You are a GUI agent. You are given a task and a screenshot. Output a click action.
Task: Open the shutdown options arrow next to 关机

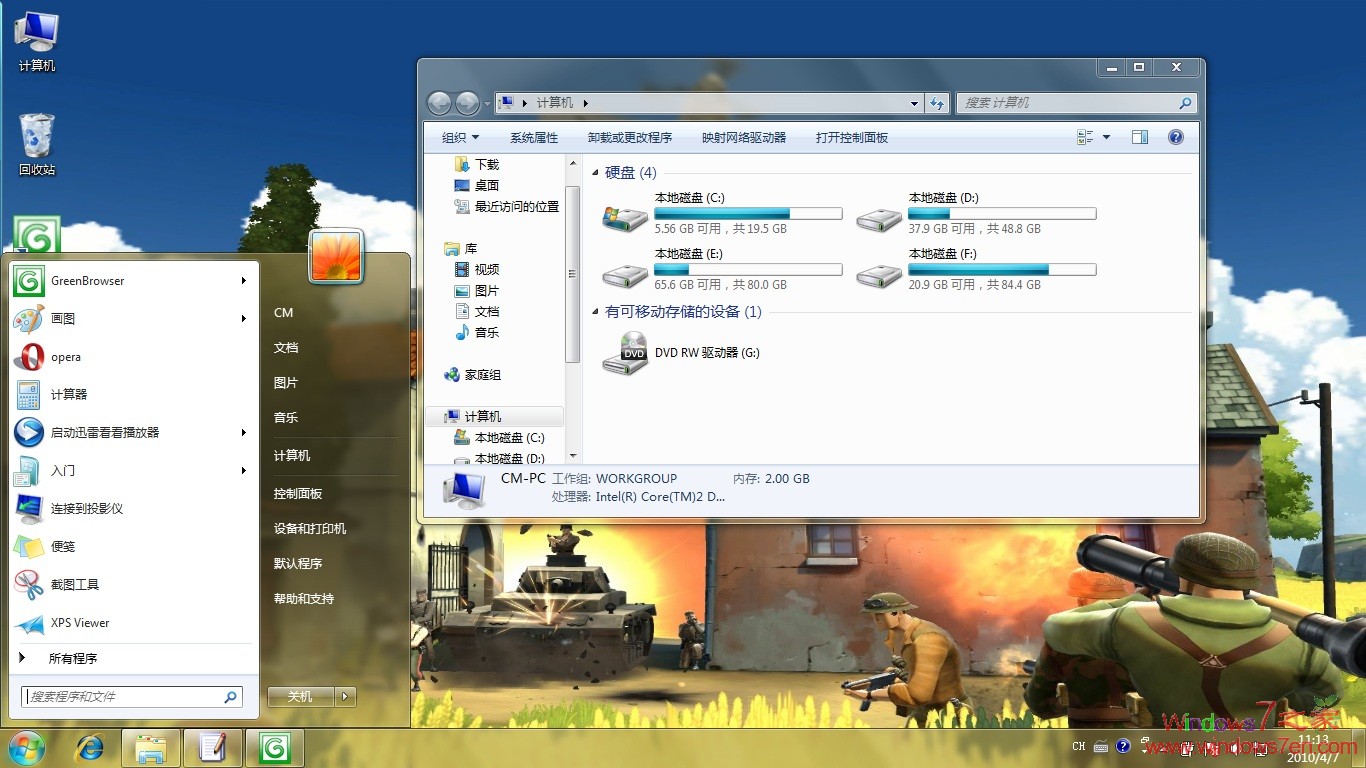coord(345,697)
